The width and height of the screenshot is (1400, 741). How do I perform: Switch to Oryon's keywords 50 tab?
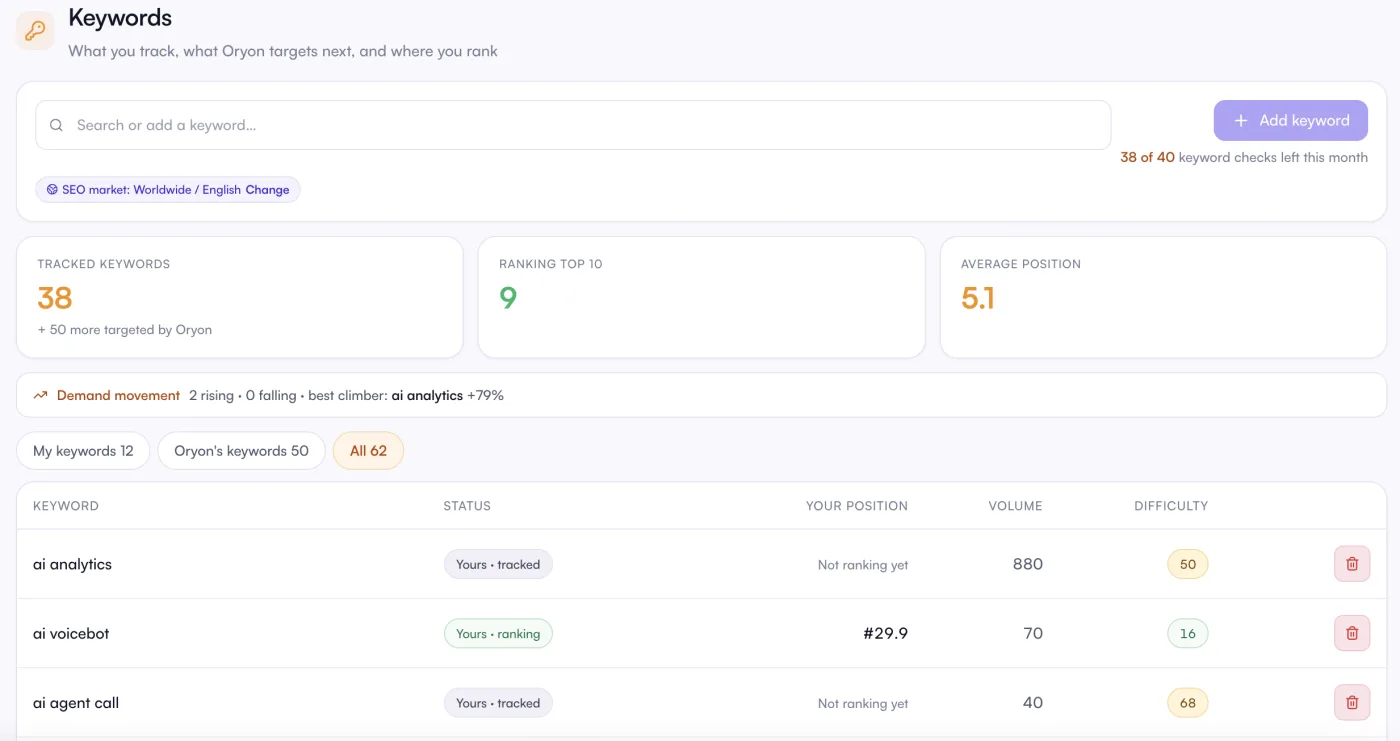[241, 451]
